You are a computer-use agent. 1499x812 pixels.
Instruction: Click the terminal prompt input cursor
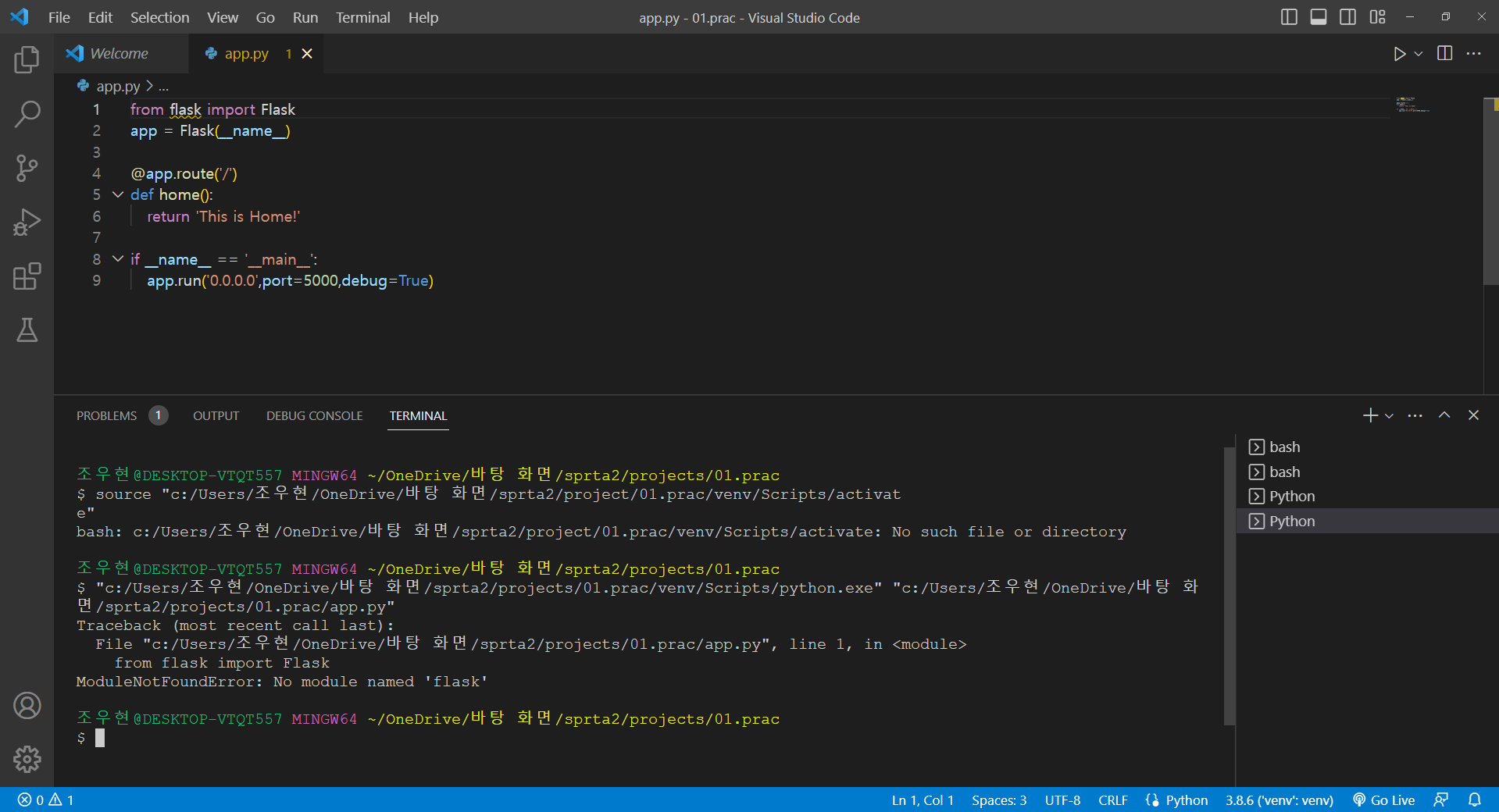[x=100, y=738]
